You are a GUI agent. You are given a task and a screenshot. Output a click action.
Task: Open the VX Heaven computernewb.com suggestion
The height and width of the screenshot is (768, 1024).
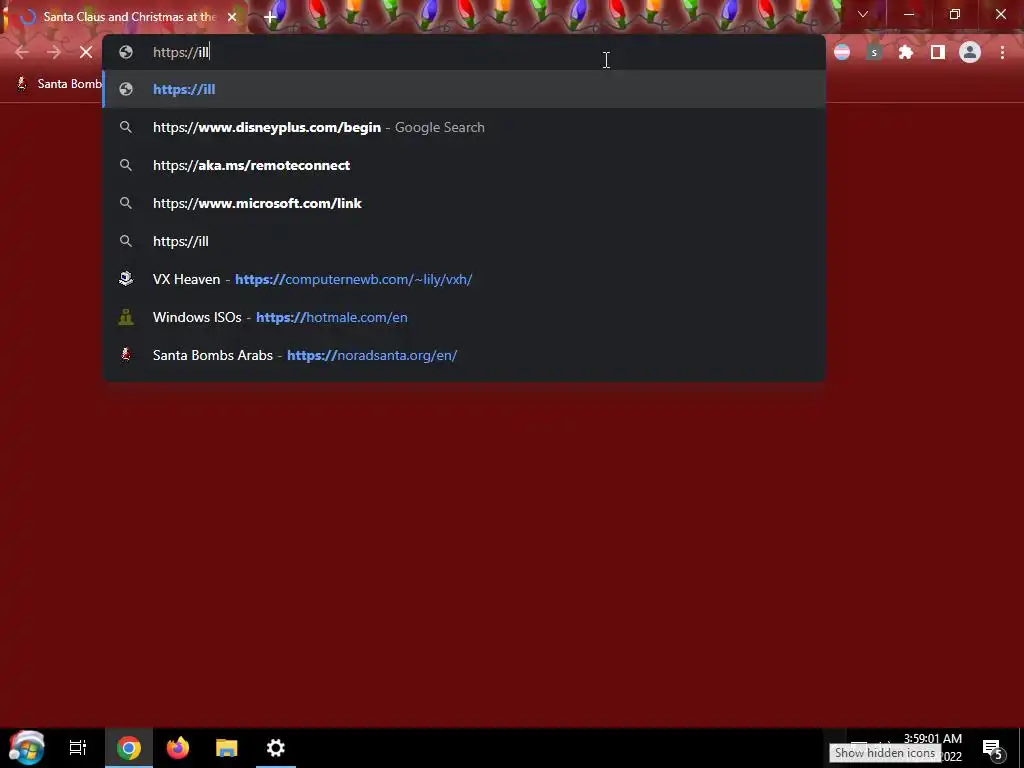pos(464,279)
